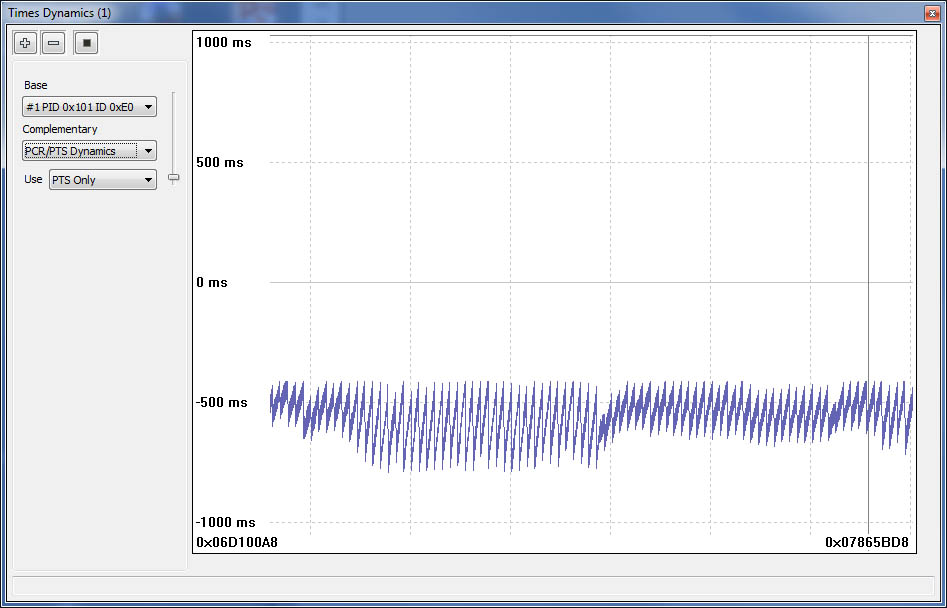Viewport: 947px width, 608px height.
Task: Click the Base label
Action: pos(36,85)
